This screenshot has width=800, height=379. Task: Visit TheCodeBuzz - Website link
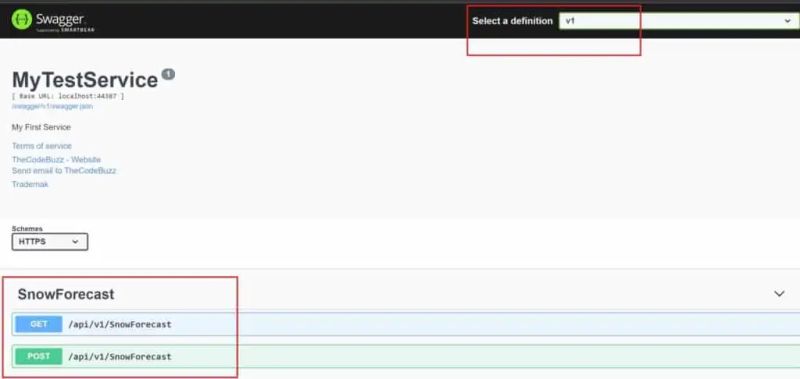tap(56, 160)
